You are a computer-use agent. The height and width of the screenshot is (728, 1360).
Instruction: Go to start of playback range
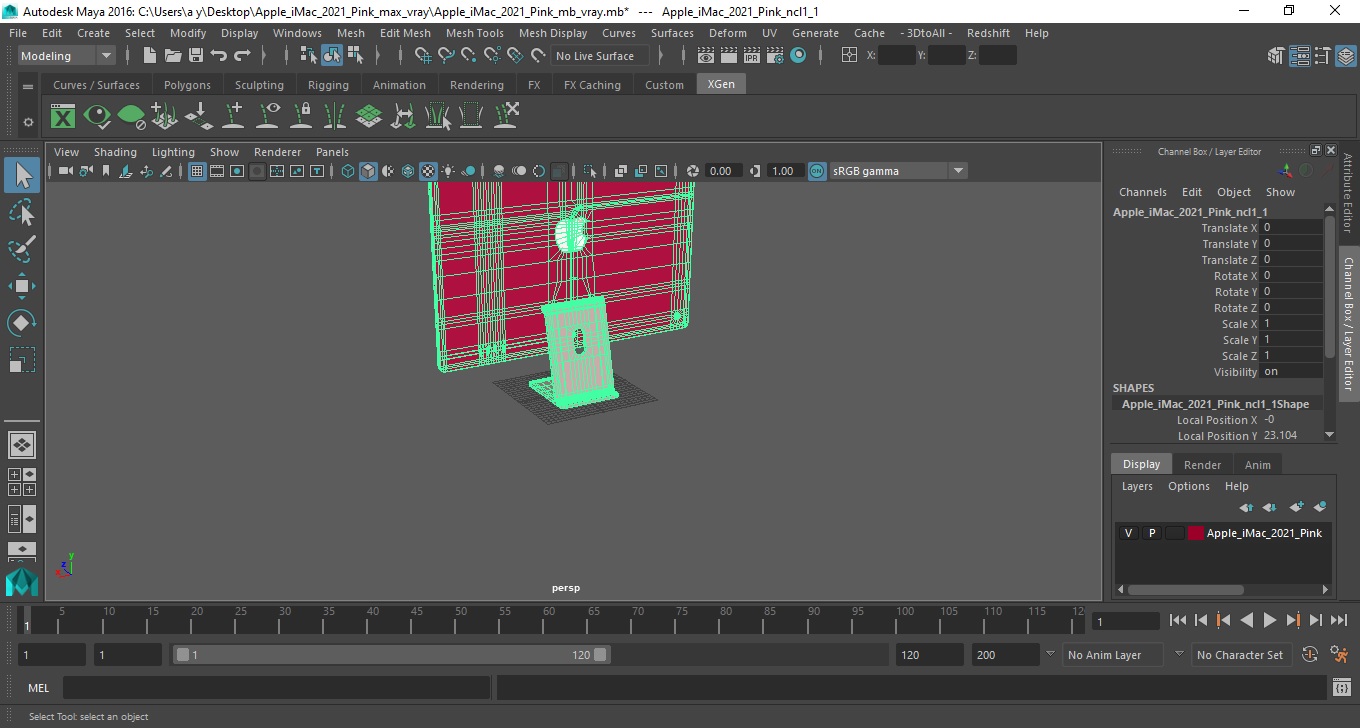click(x=1177, y=621)
